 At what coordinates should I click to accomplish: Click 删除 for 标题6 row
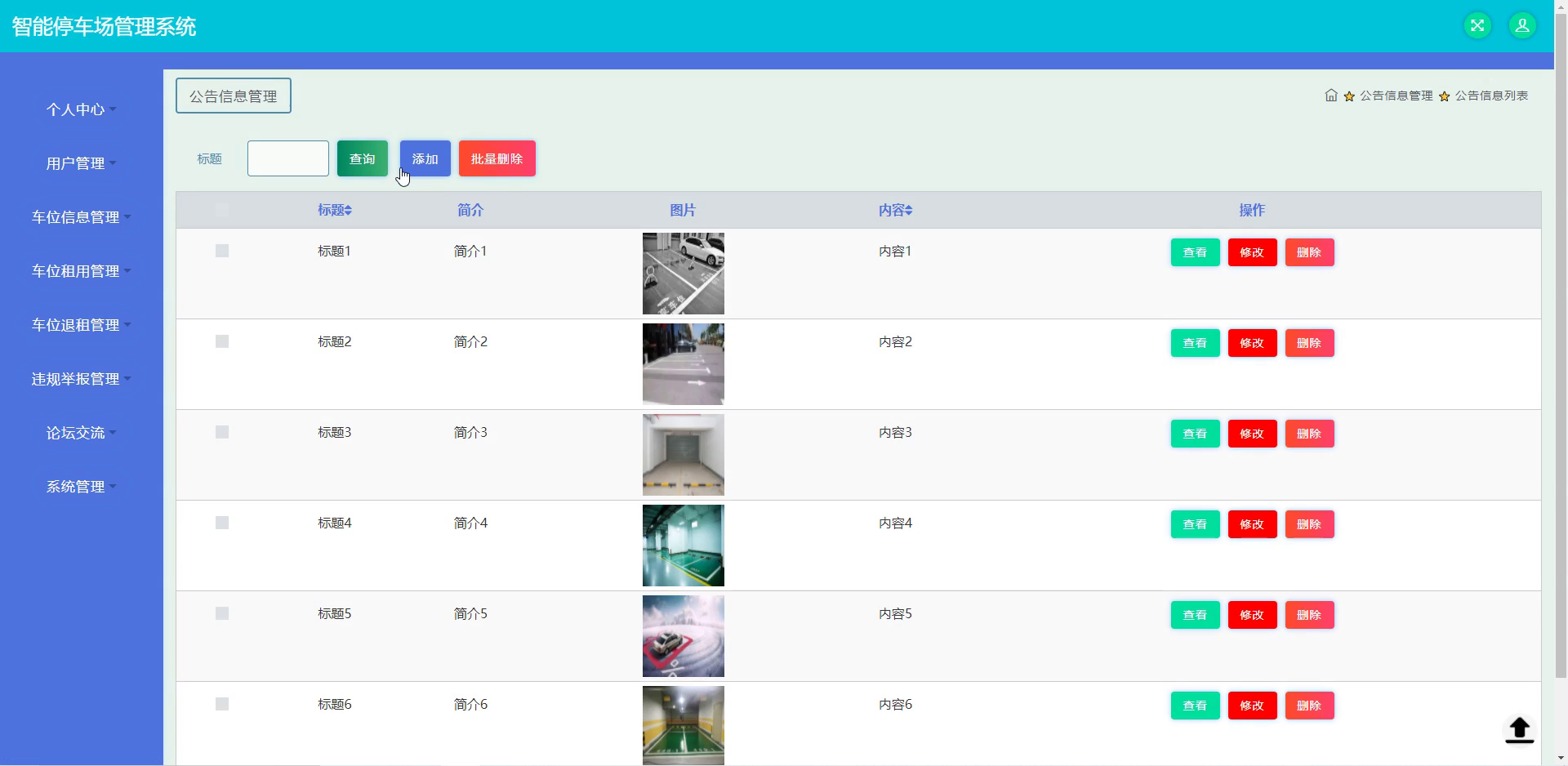[1309, 706]
